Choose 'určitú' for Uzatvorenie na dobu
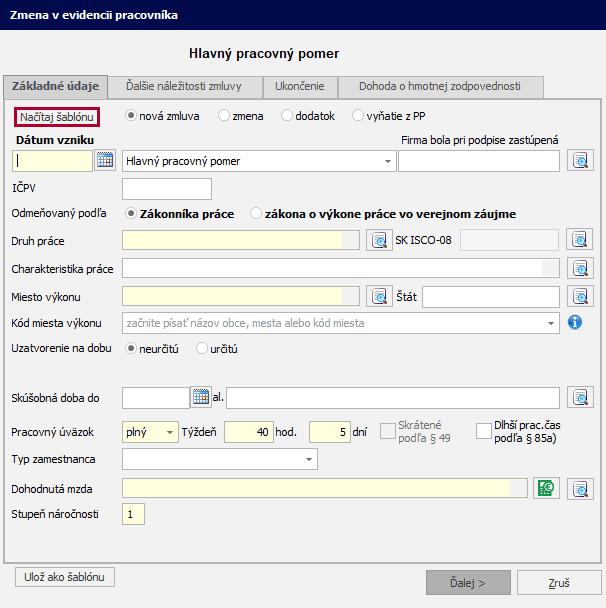Image resolution: width=606 pixels, height=608 pixels. 203,349
